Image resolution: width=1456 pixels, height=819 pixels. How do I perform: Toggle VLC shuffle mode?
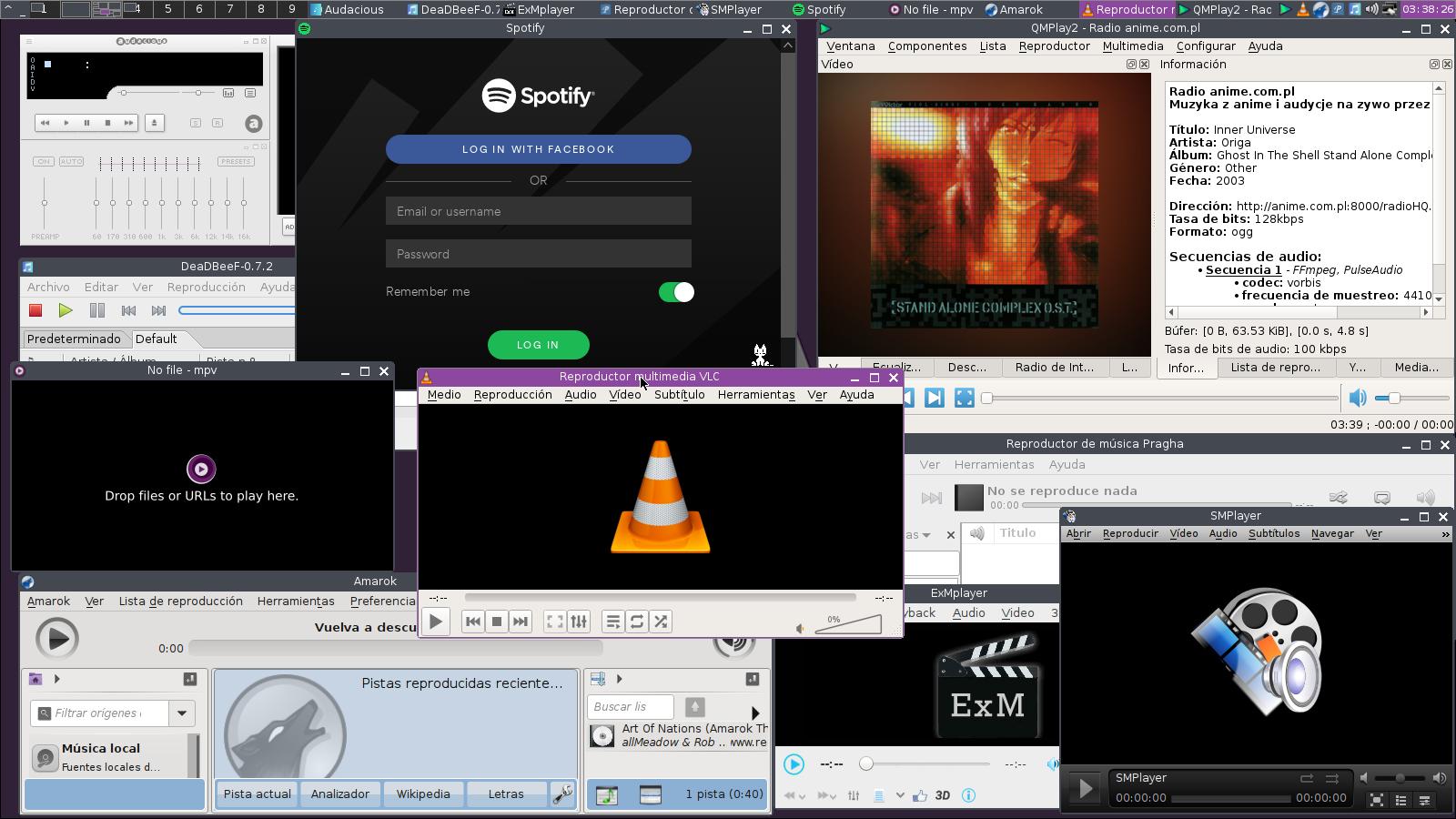click(x=661, y=622)
